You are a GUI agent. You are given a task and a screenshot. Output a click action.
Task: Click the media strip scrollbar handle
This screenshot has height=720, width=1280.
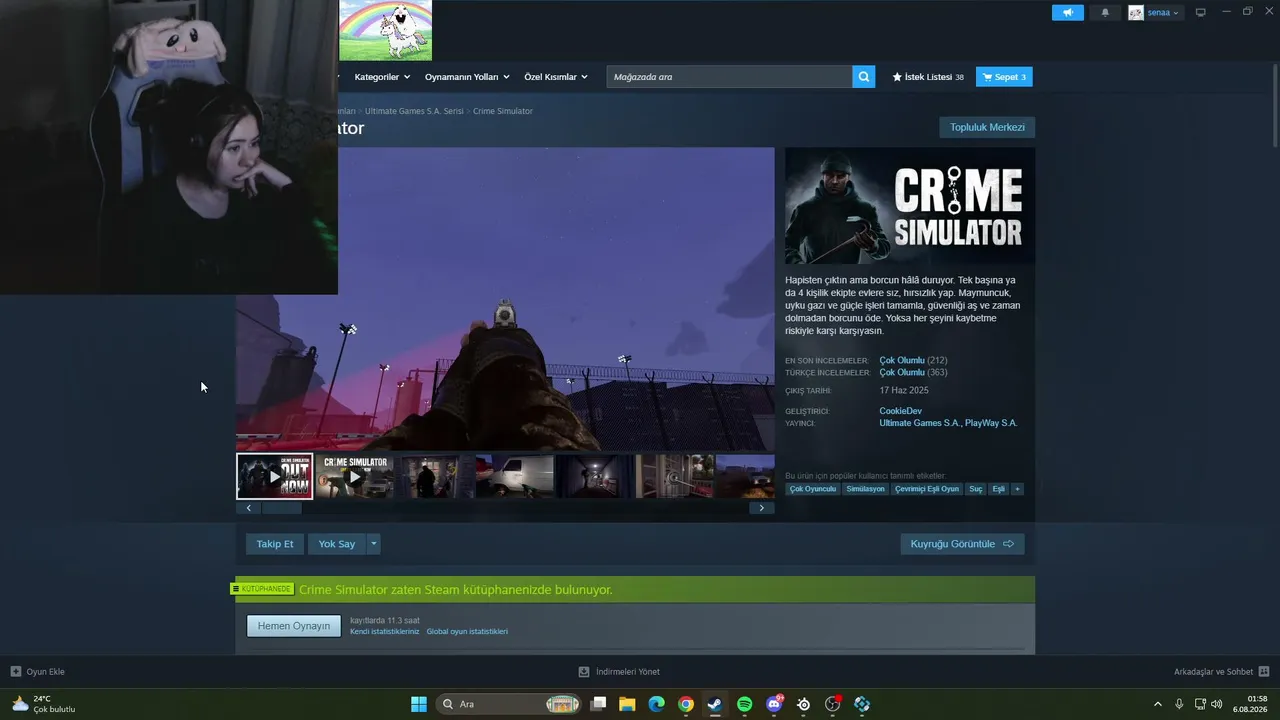(x=281, y=508)
